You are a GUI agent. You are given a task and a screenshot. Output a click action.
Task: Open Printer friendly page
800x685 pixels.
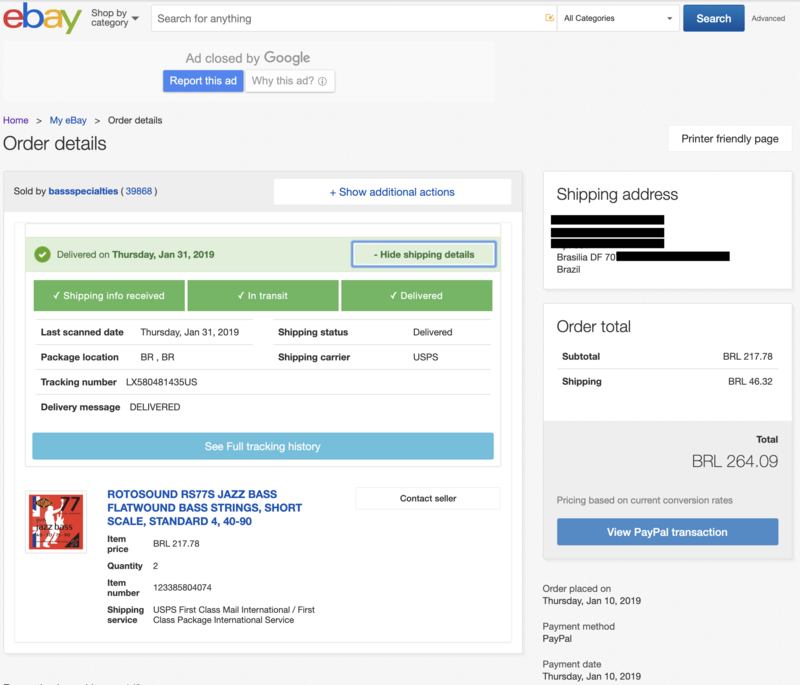pyautogui.click(x=730, y=139)
